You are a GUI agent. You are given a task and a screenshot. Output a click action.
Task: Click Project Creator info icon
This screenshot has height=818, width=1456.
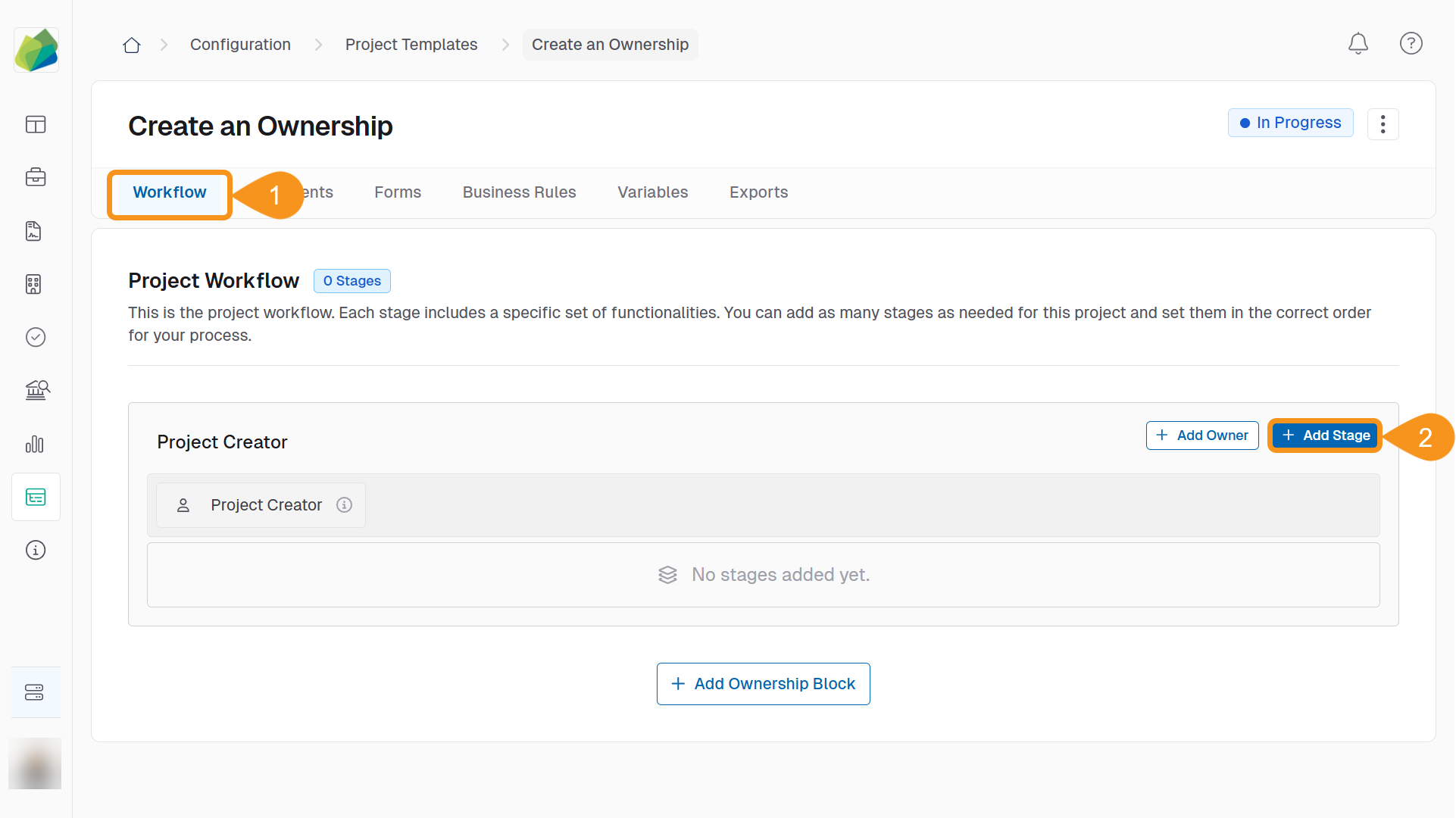point(344,505)
